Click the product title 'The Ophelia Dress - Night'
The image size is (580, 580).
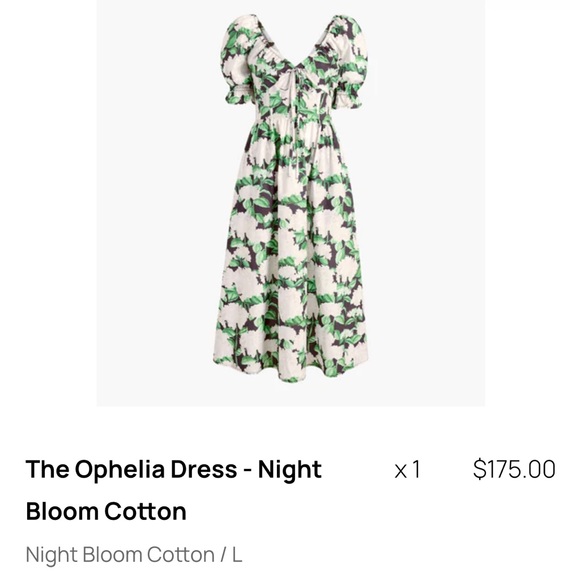[173, 469]
